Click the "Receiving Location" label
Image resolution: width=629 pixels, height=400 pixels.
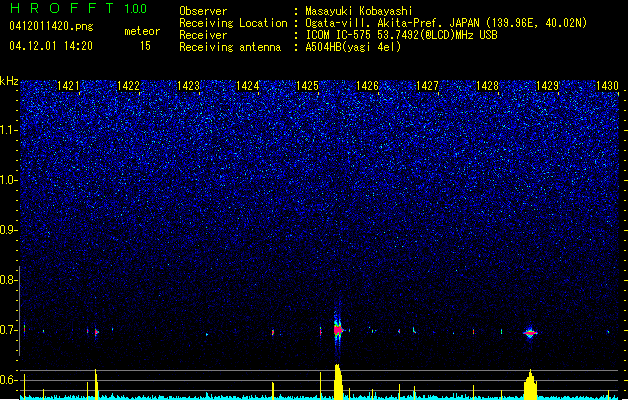tap(233, 23)
